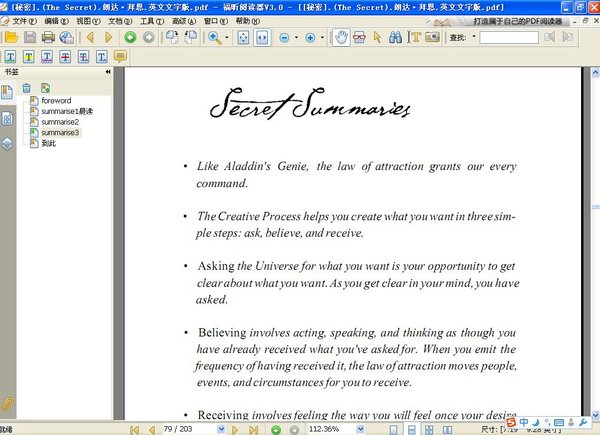The height and width of the screenshot is (435, 600).
Task: Open the 视图 menu
Action: point(88,21)
